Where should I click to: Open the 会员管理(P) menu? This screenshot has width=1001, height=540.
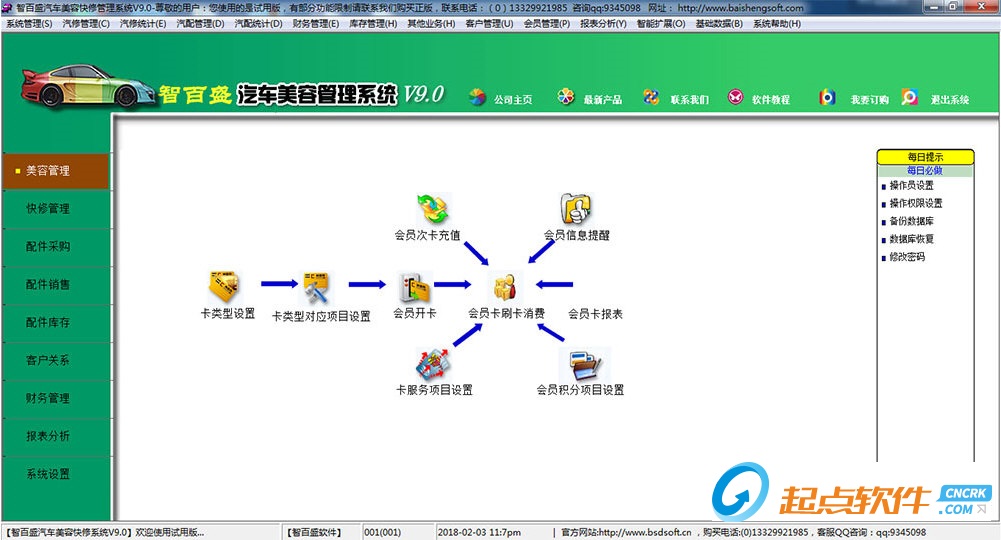point(547,24)
